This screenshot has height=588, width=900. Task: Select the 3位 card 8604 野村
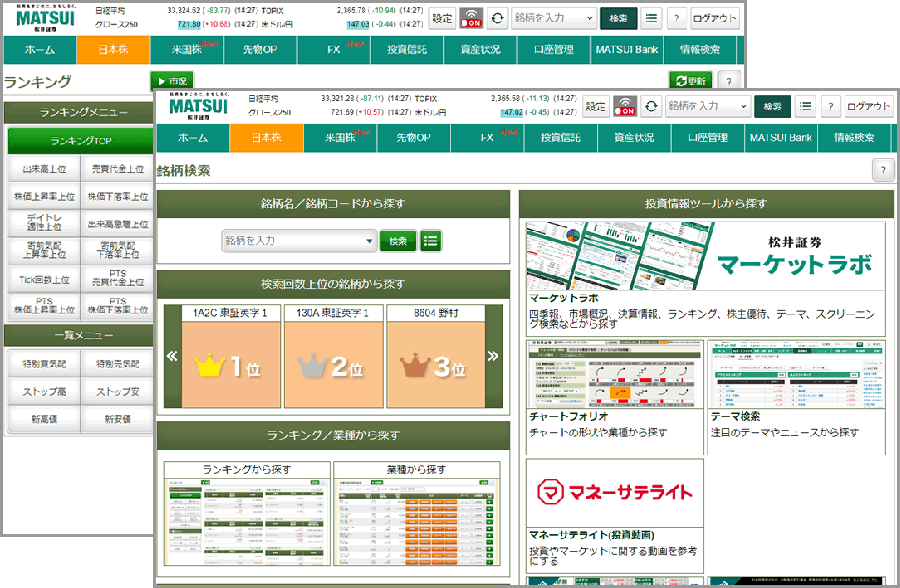coord(436,356)
